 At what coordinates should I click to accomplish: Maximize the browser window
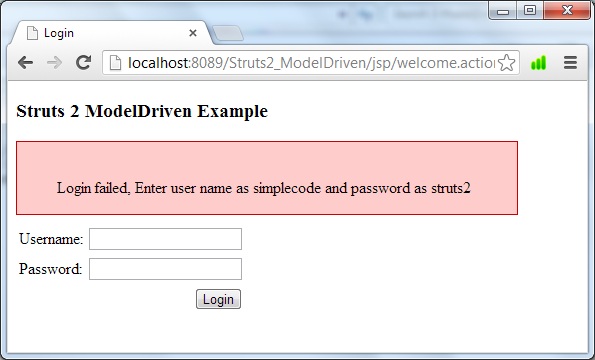(530, 11)
